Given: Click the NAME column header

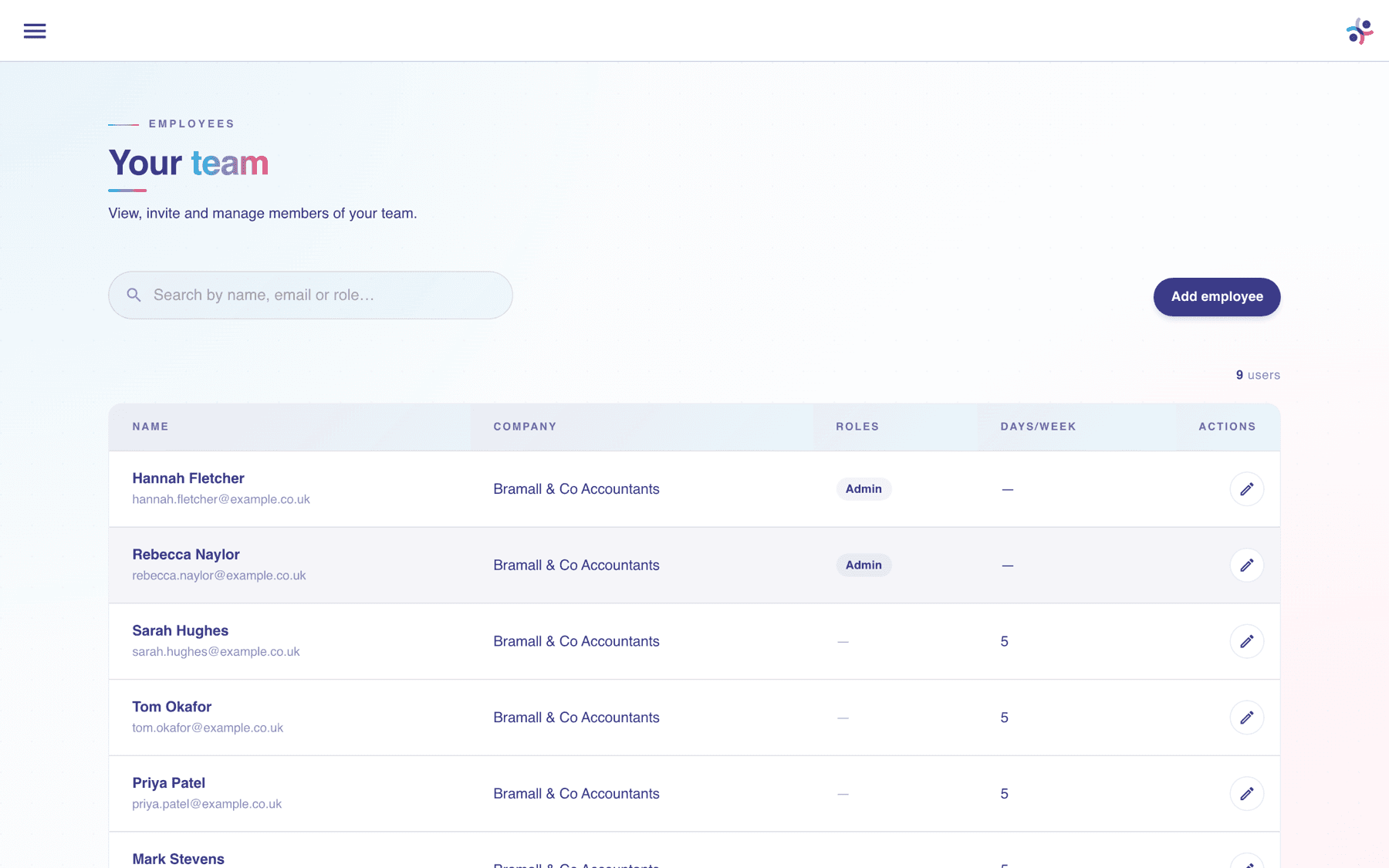Looking at the screenshot, I should [150, 427].
